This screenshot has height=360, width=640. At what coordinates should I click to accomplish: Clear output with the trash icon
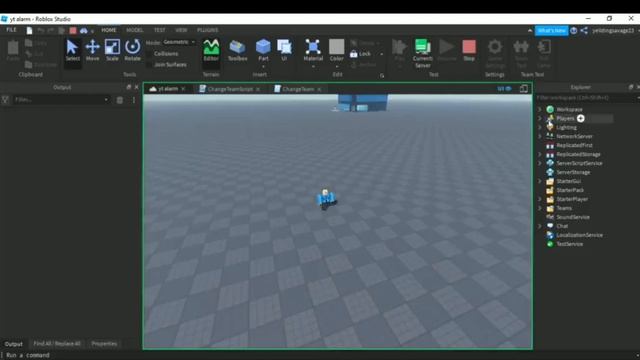[x=120, y=100]
